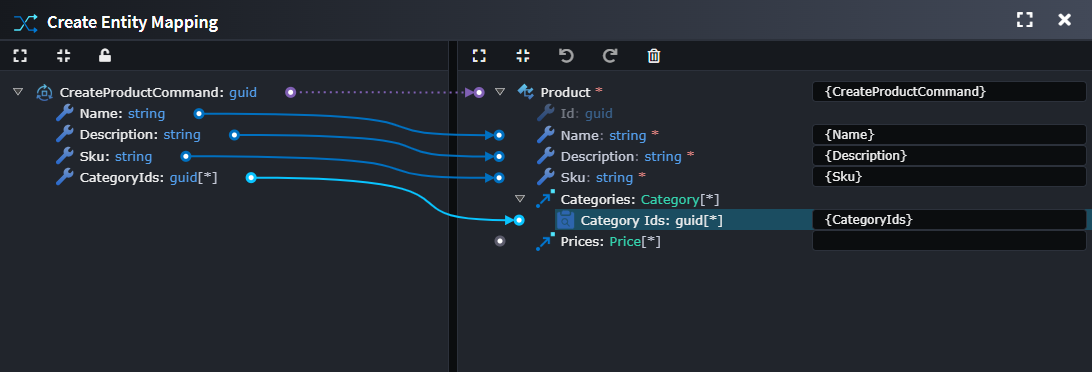Click empty mapping field for Prices

pyautogui.click(x=949, y=241)
